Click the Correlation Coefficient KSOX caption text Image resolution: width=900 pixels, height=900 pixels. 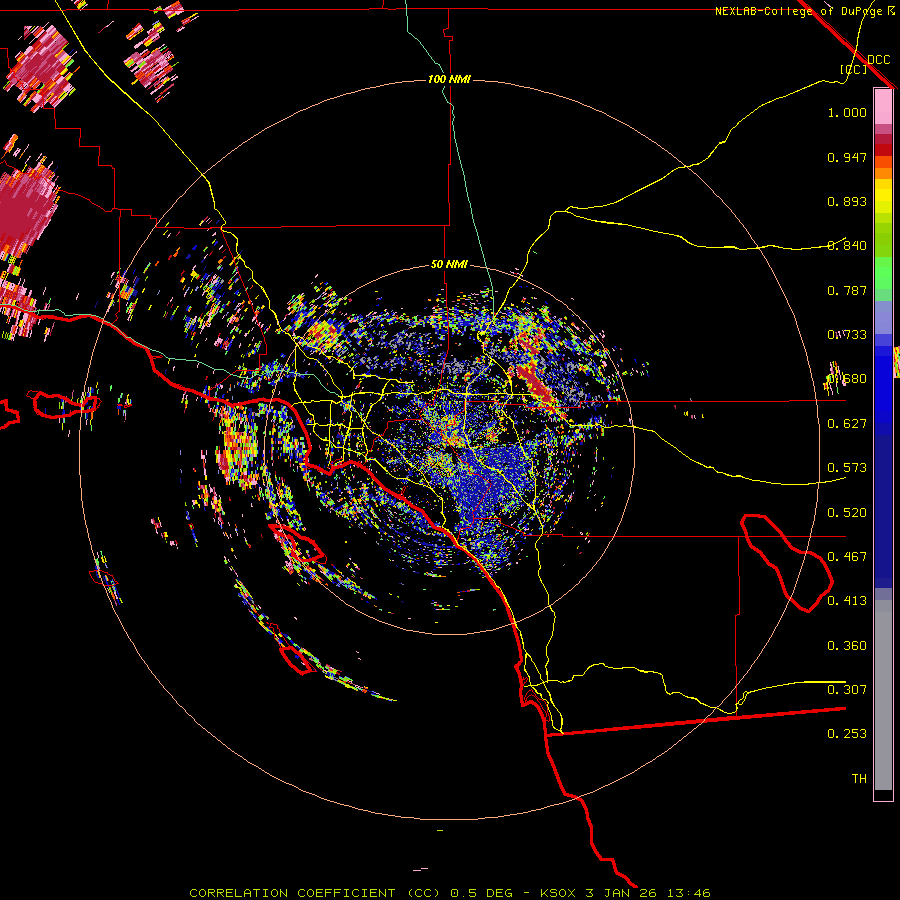450,893
